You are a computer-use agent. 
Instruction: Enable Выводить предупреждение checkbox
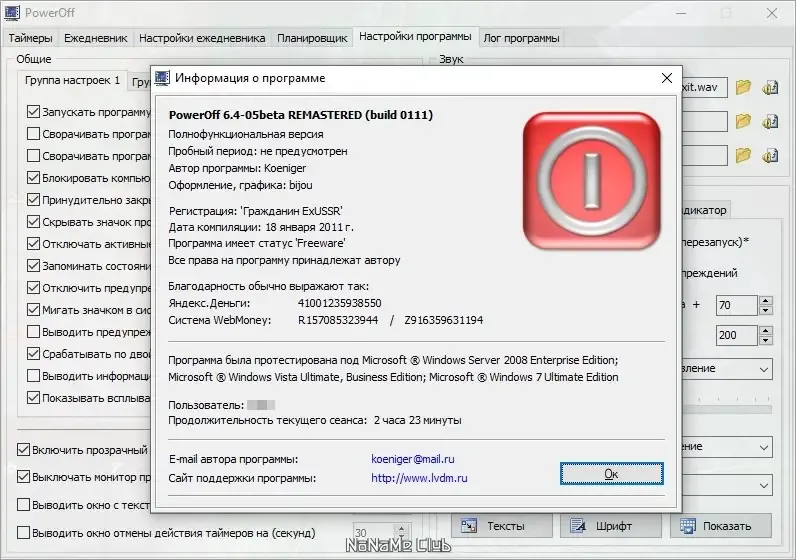(33, 332)
